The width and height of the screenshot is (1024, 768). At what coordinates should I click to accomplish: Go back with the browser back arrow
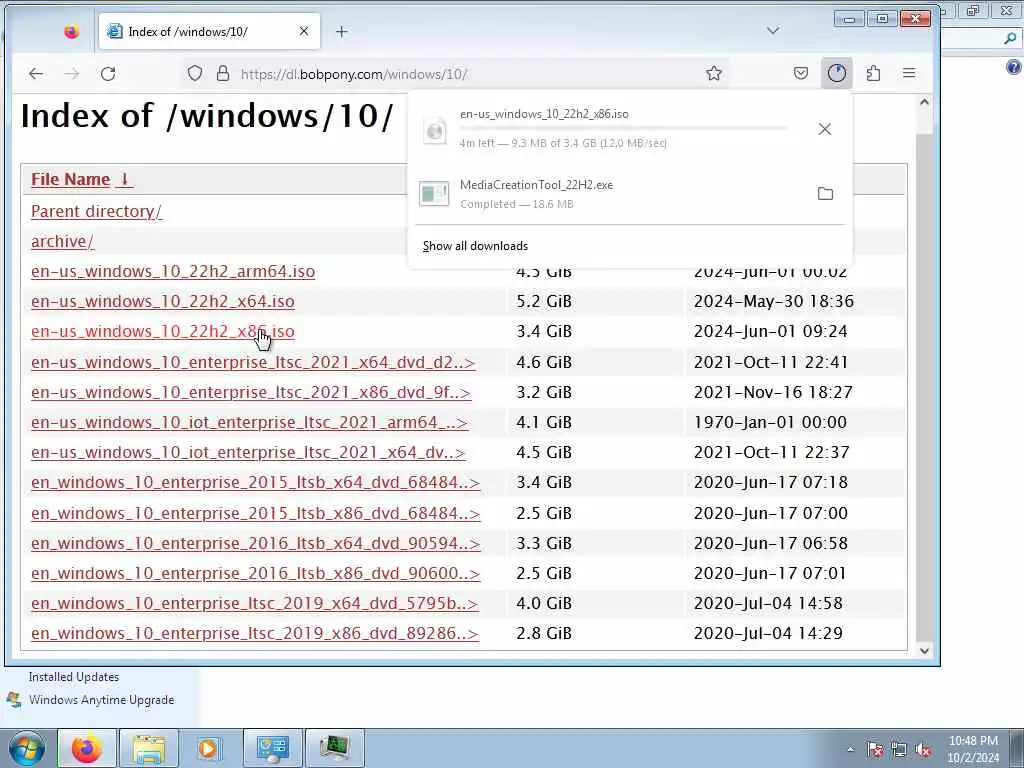(36, 74)
